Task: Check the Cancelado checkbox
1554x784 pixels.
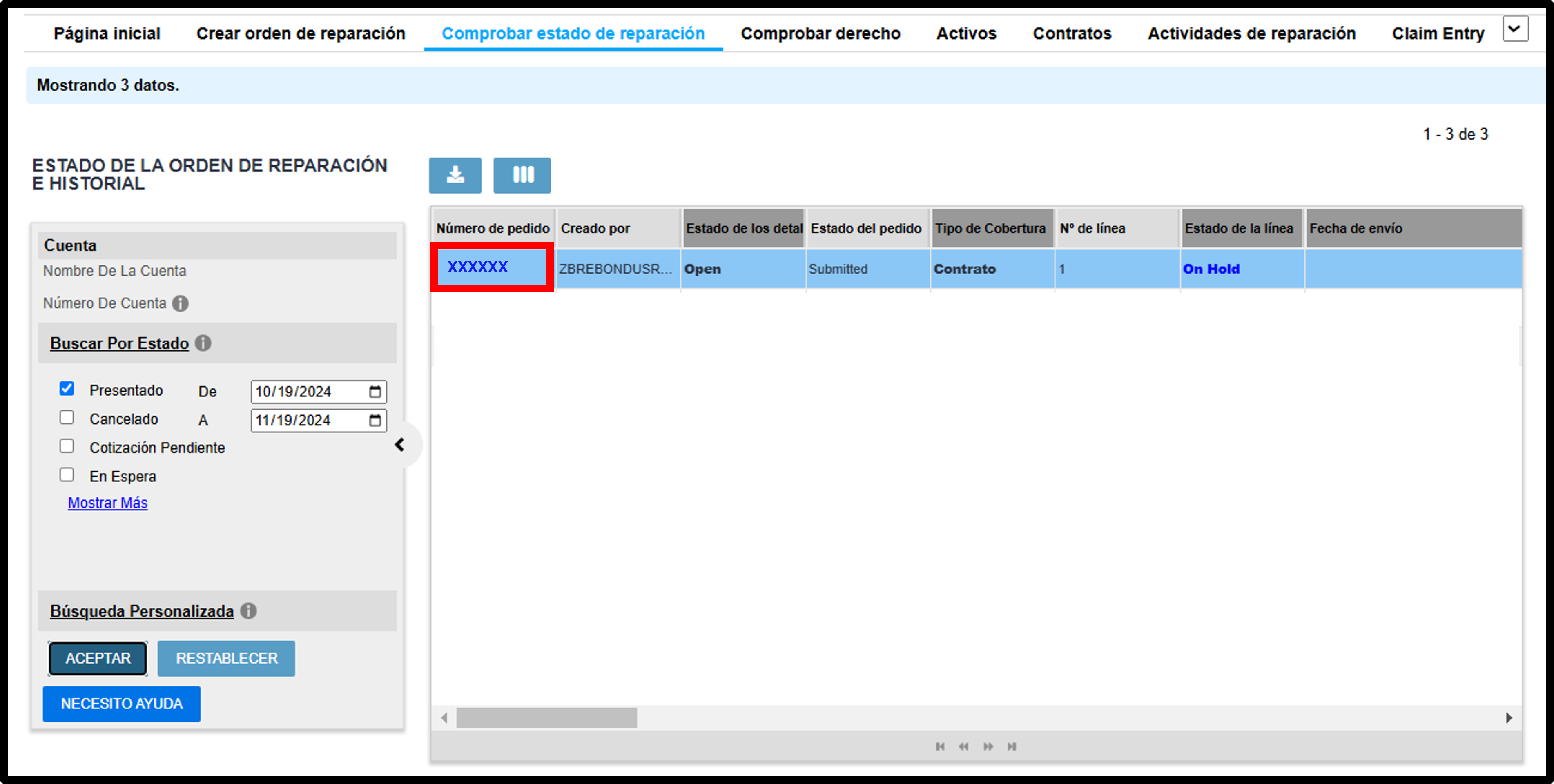Action: click(x=67, y=417)
